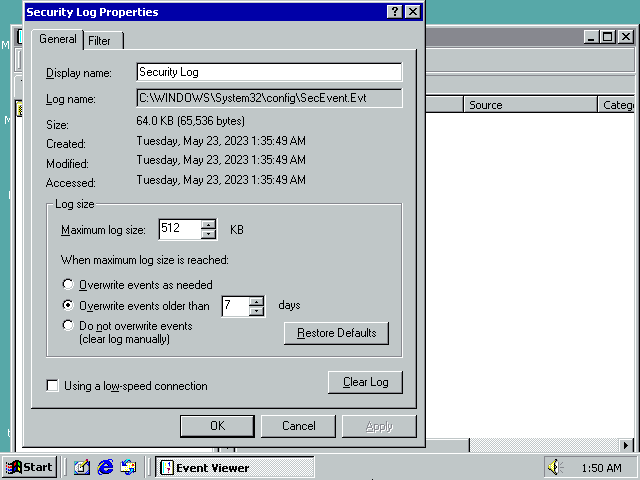The height and width of the screenshot is (480, 640).
Task: Click the Category column header in Event Viewer
Action: 616,105
